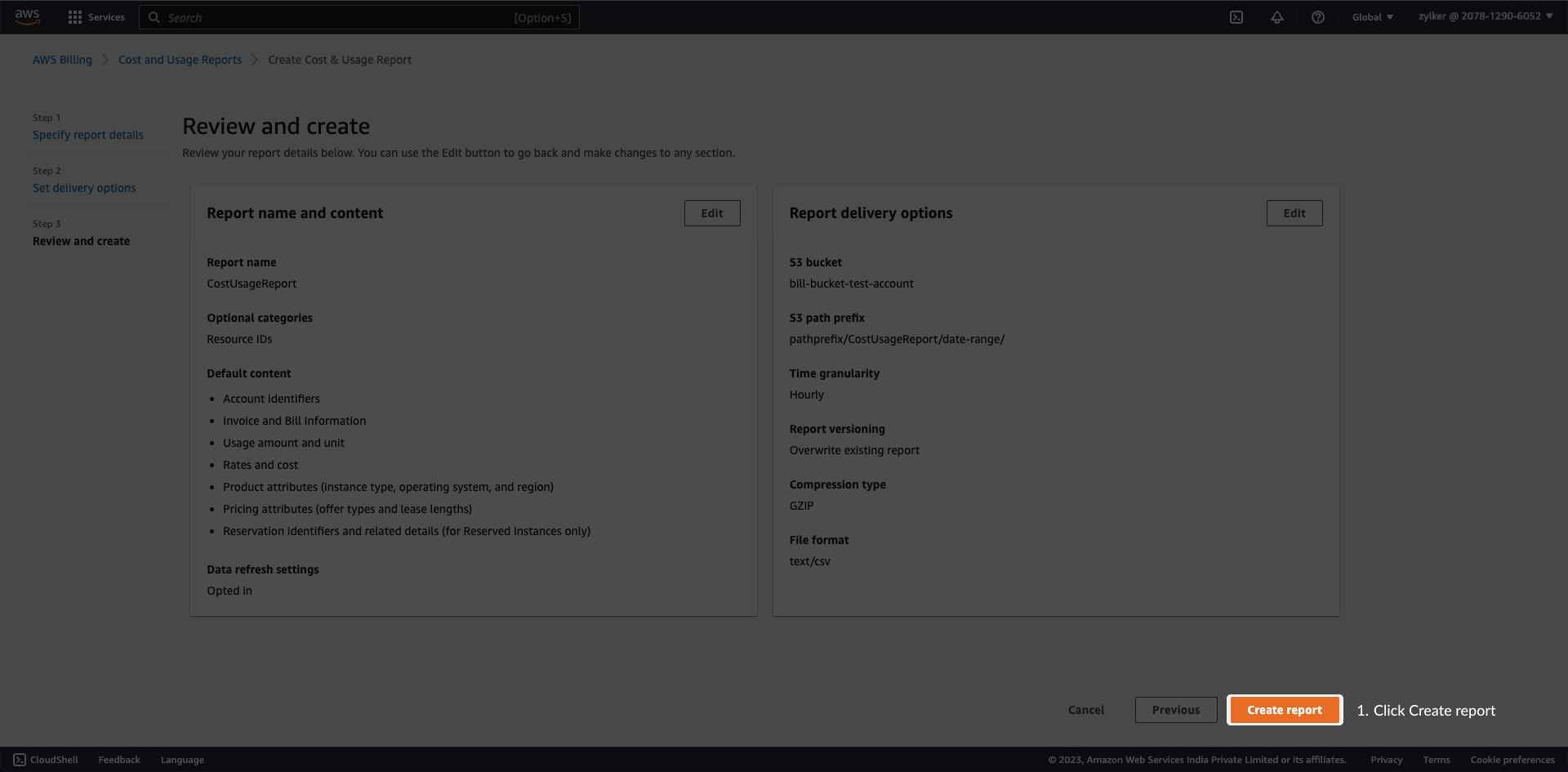Go to Step 2 Set delivery options
Image resolution: width=1568 pixels, height=772 pixels.
[x=84, y=188]
